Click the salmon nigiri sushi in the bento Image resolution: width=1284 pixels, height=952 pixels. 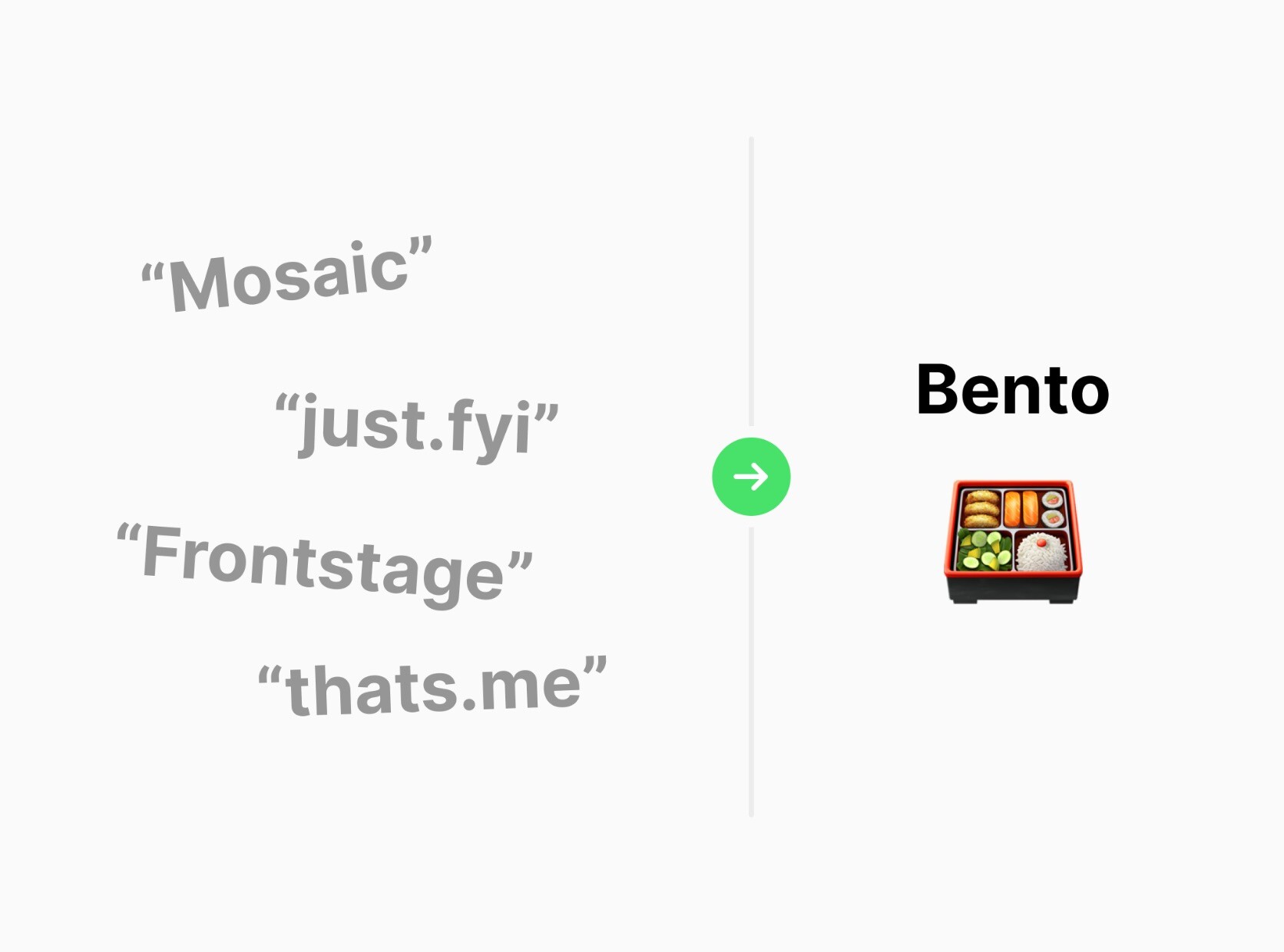click(x=1021, y=507)
